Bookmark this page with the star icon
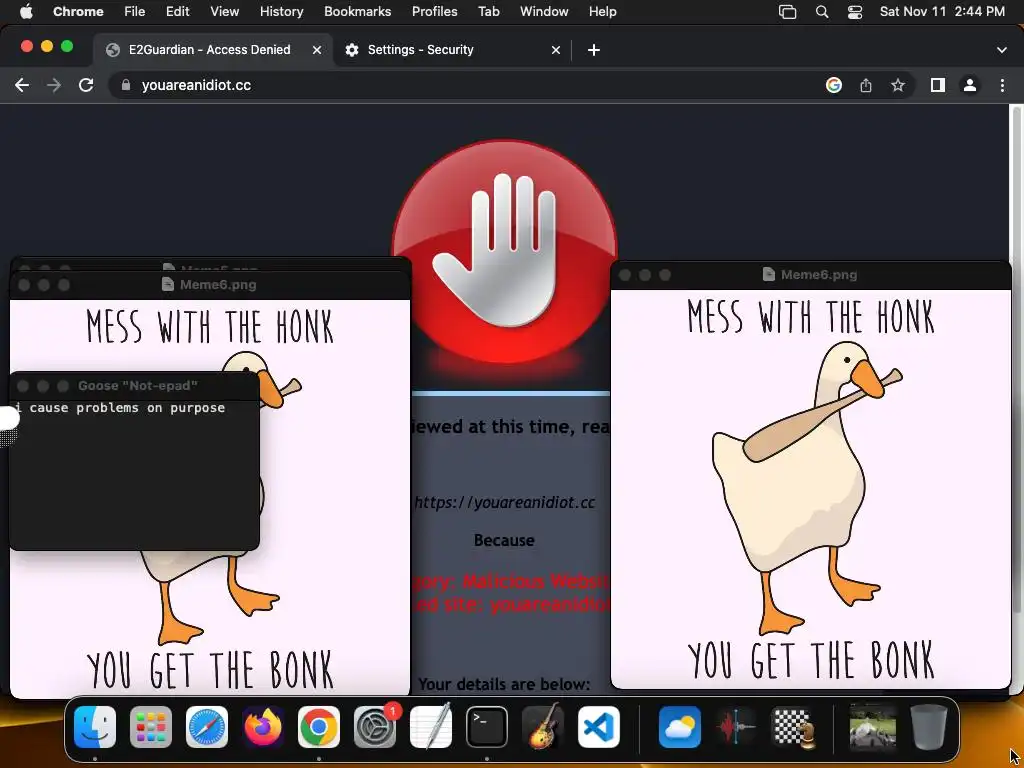Image resolution: width=1024 pixels, height=768 pixels. coord(898,85)
